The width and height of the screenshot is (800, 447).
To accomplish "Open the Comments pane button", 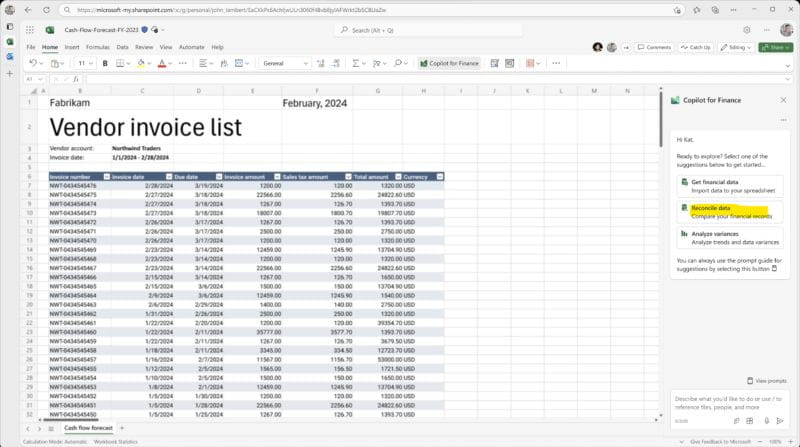I will click(x=655, y=47).
